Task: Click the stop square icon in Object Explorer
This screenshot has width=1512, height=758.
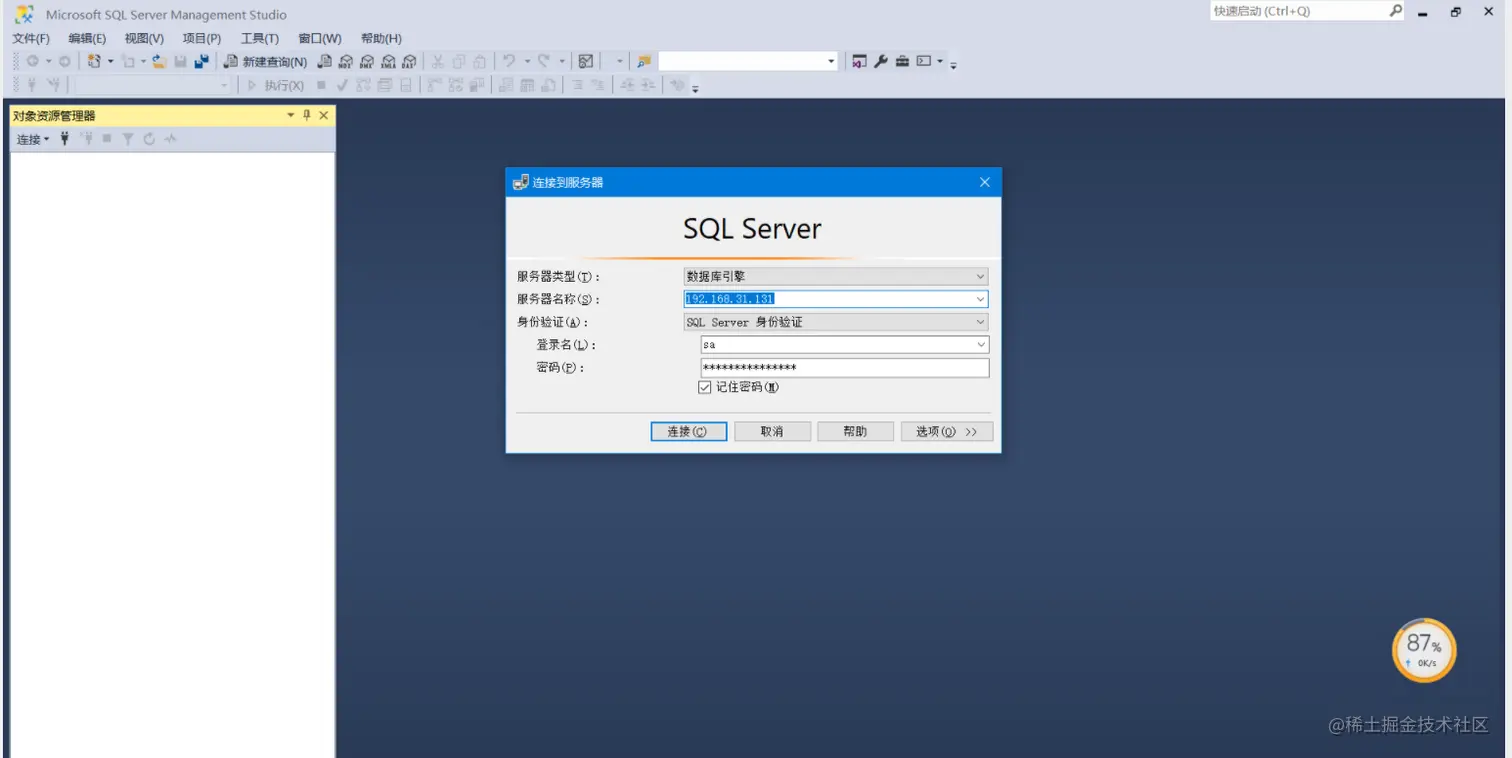Action: pyautogui.click(x=107, y=139)
